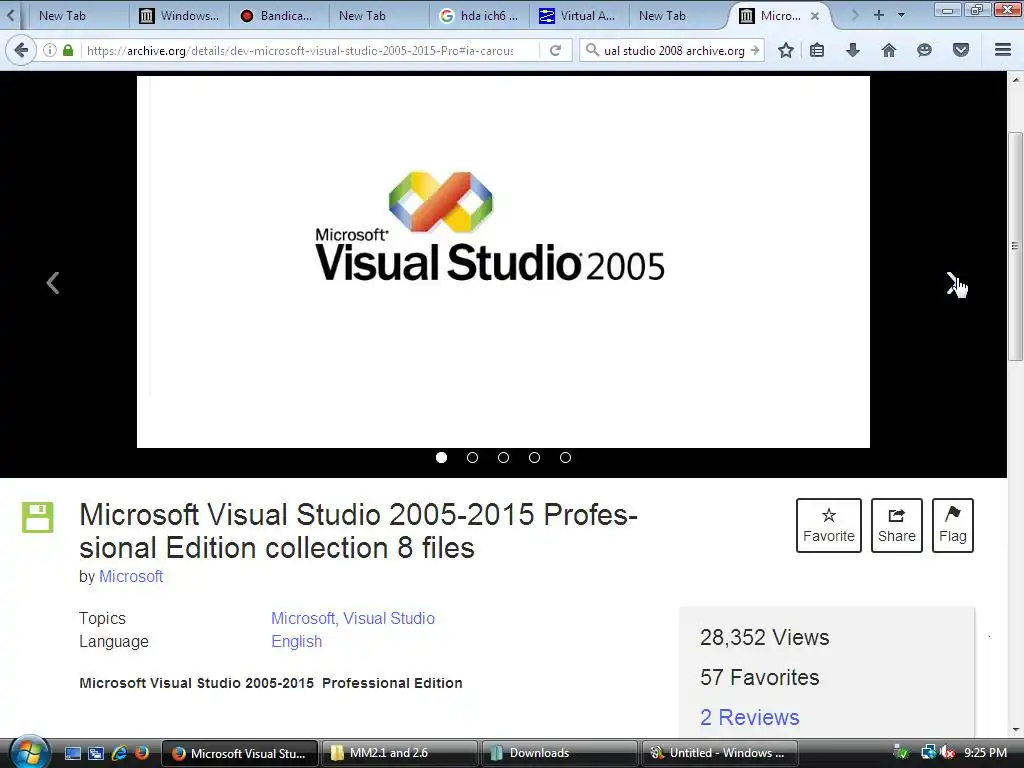Select the third carousel dot
This screenshot has height=768, width=1024.
pyautogui.click(x=504, y=458)
